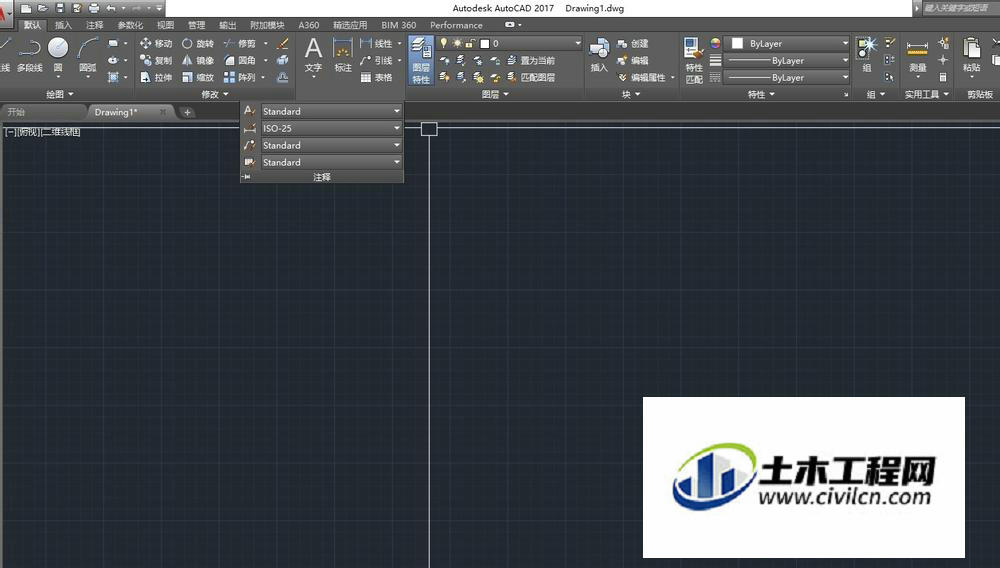Click the Plot/Print icon in quick access toolbar

pyautogui.click(x=94, y=8)
